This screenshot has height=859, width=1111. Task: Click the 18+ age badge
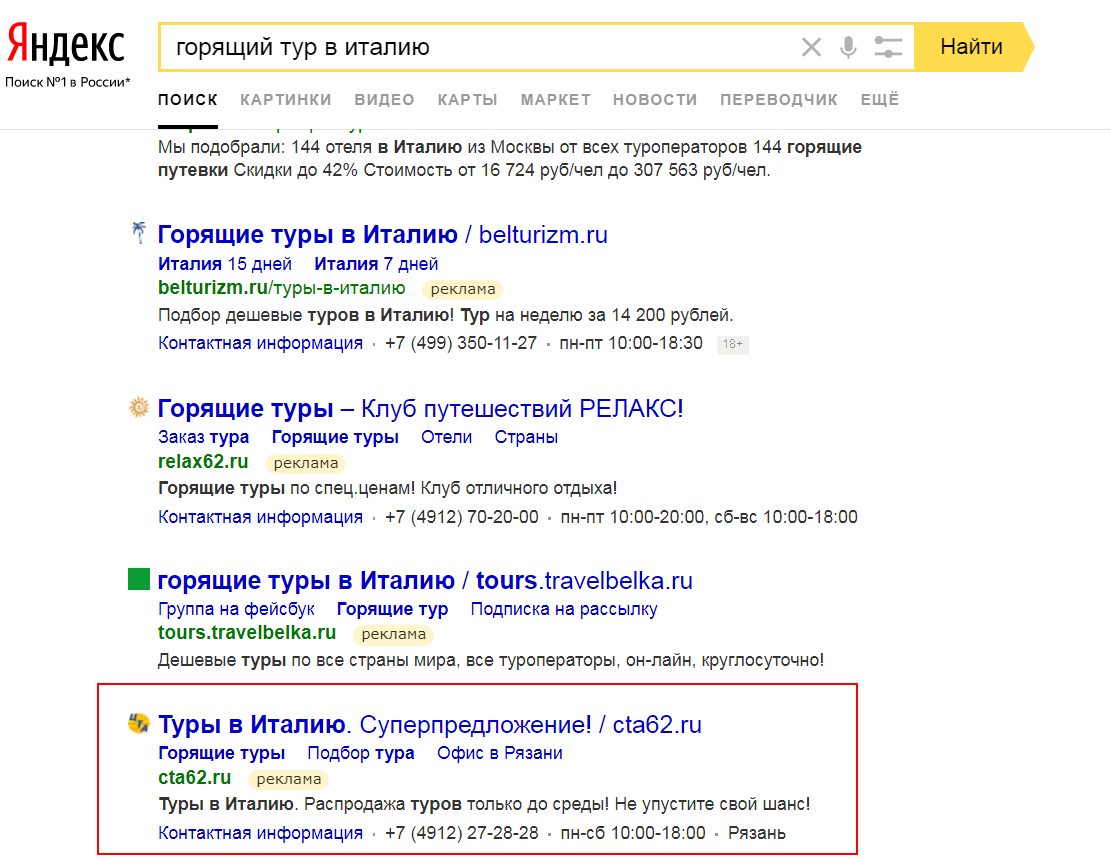click(x=733, y=344)
